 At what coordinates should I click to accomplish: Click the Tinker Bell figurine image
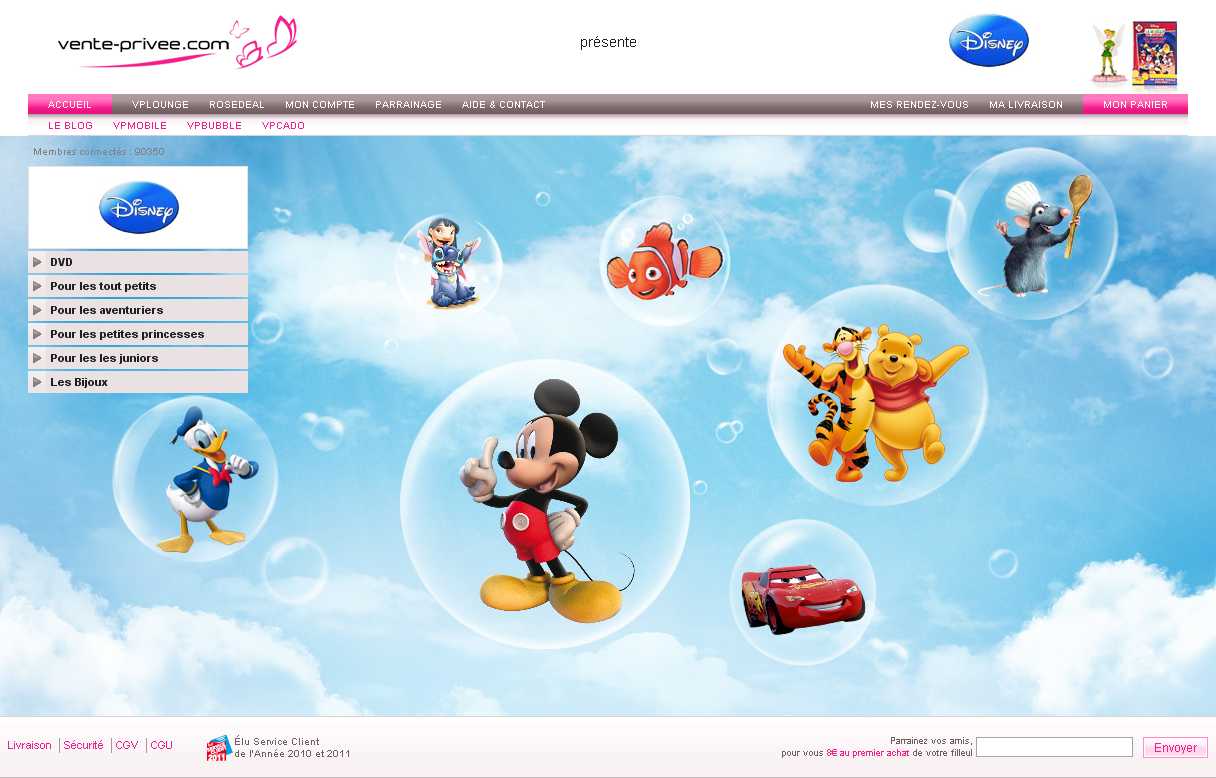(1108, 54)
